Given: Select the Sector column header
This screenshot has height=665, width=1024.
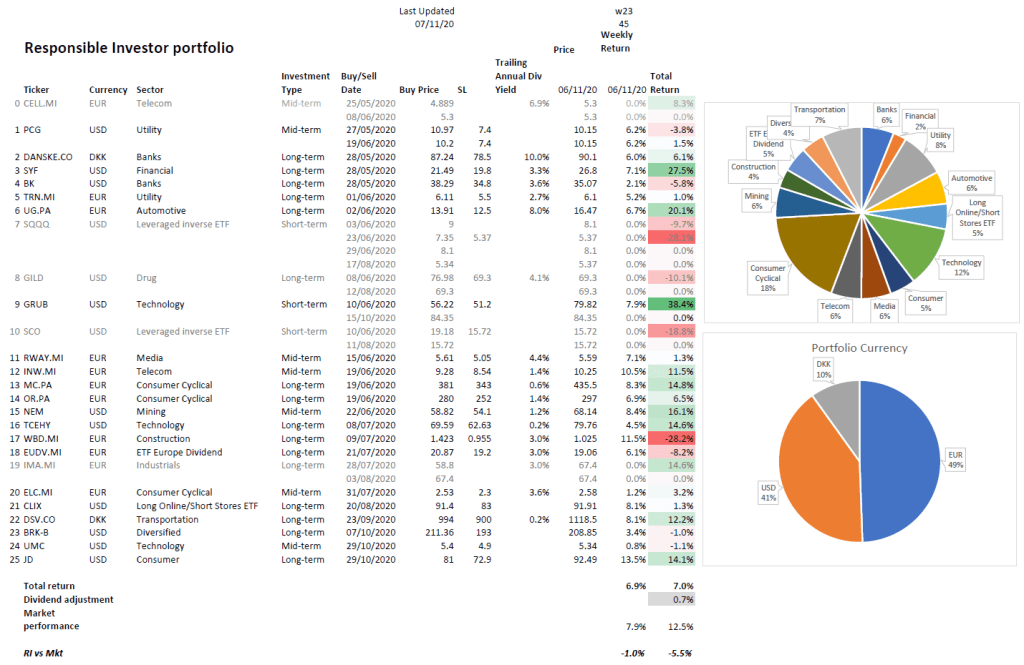Looking at the screenshot, I should click(150, 89).
